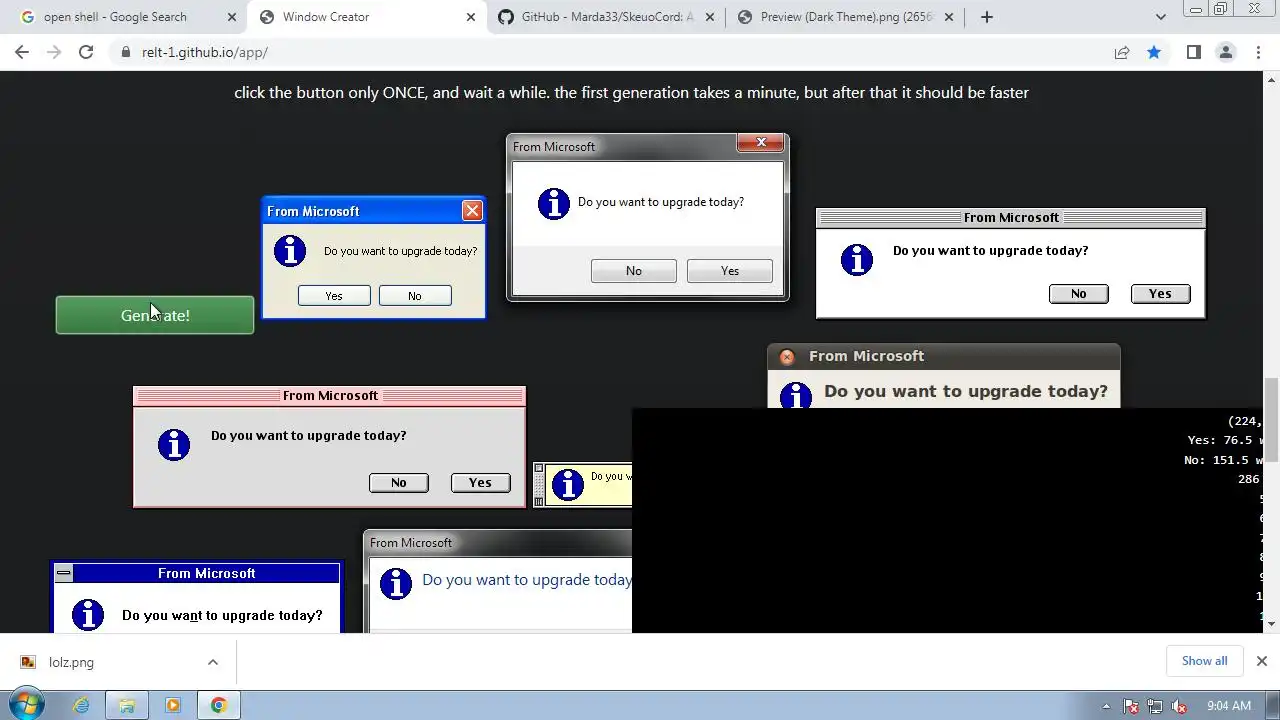Click the green Generate! button
Screen dimensions: 1280x720
[x=155, y=315]
